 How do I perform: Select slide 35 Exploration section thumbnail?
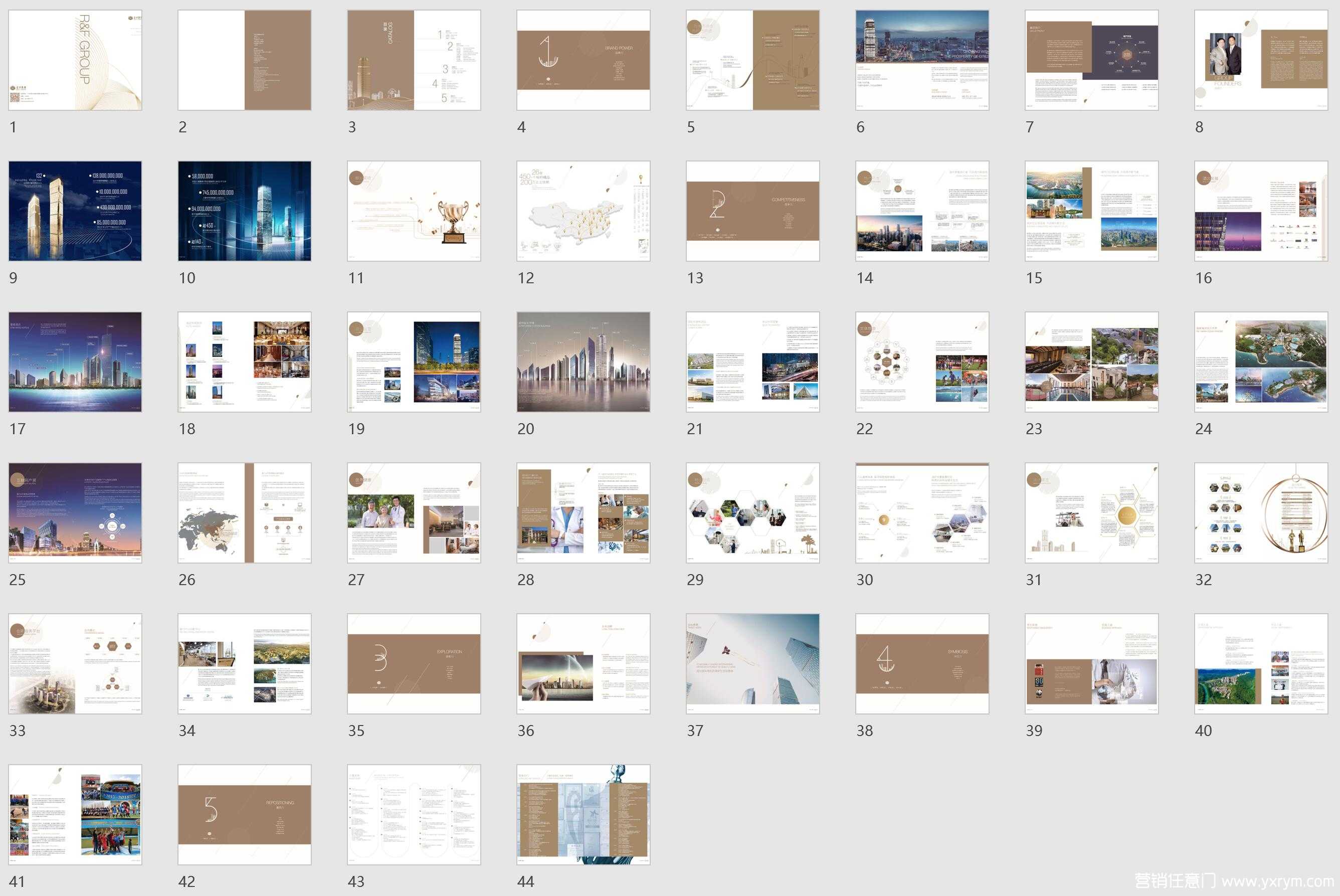click(414, 663)
